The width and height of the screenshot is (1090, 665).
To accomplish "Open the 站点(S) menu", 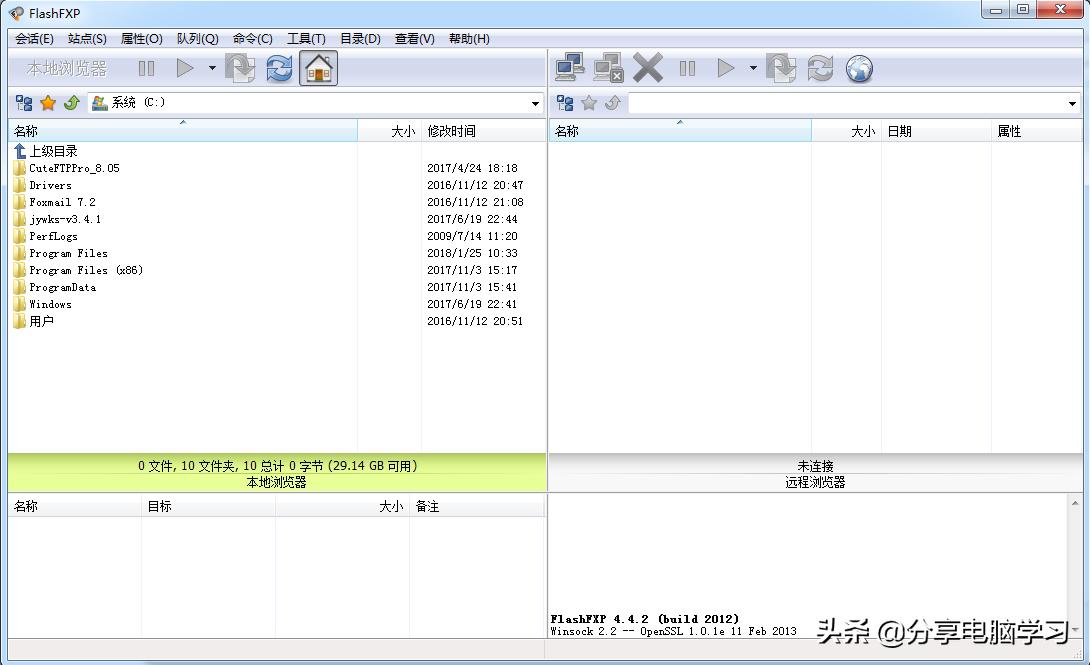I will (86, 39).
